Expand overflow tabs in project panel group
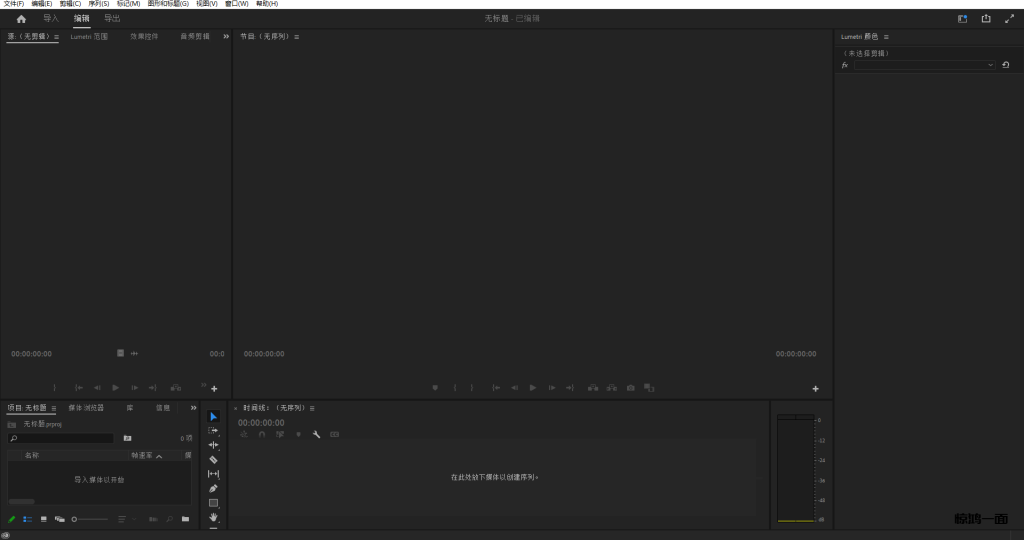This screenshot has width=1024, height=540. [194, 407]
